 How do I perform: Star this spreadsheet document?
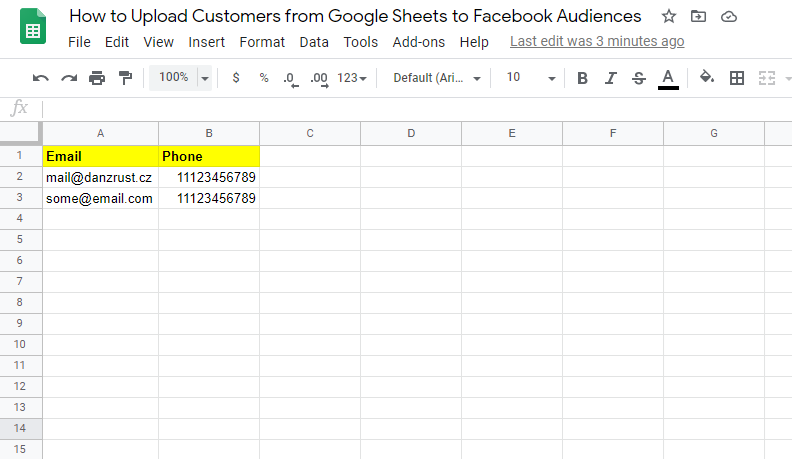point(669,17)
